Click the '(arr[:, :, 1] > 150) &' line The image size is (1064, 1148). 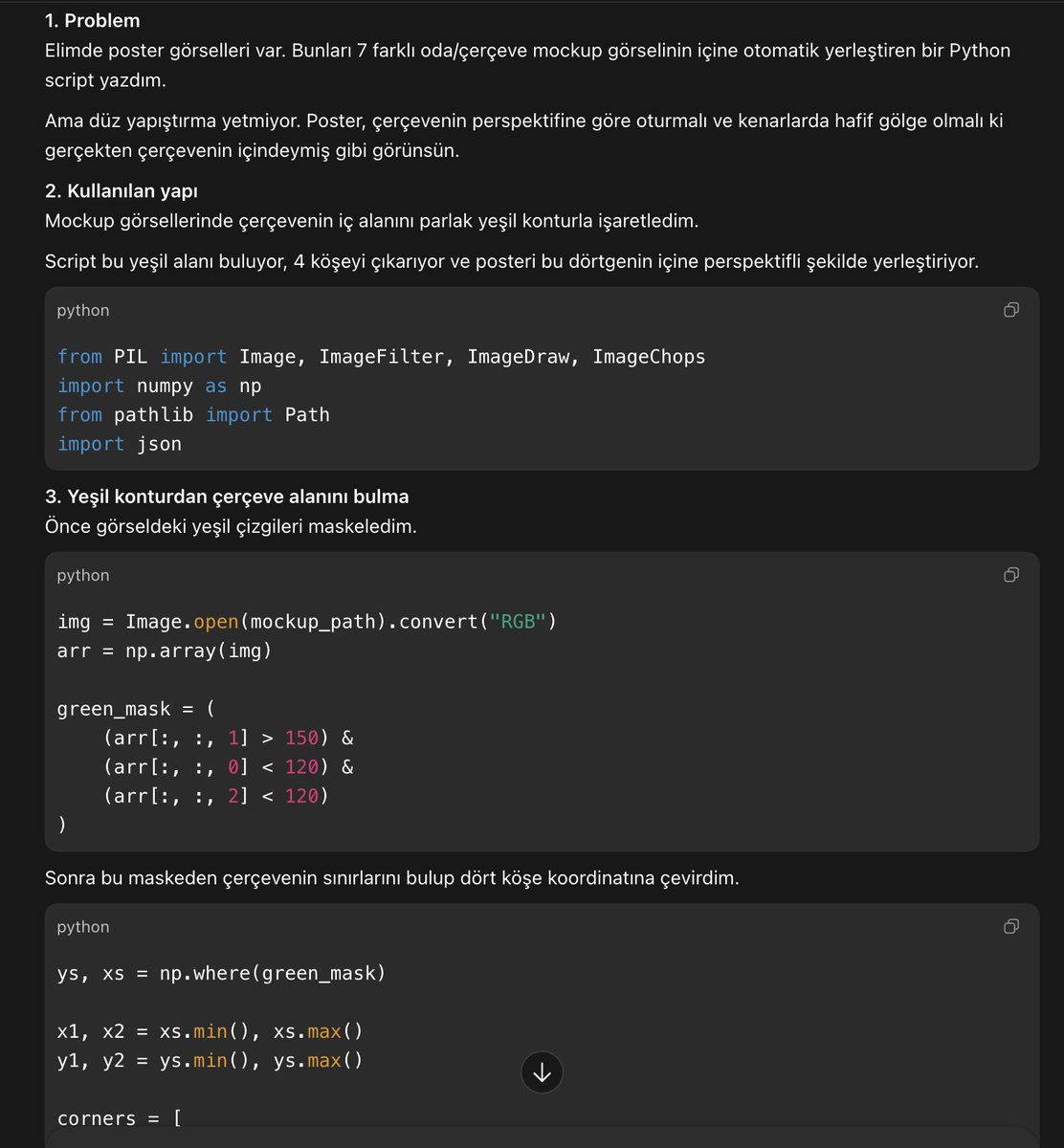click(229, 738)
